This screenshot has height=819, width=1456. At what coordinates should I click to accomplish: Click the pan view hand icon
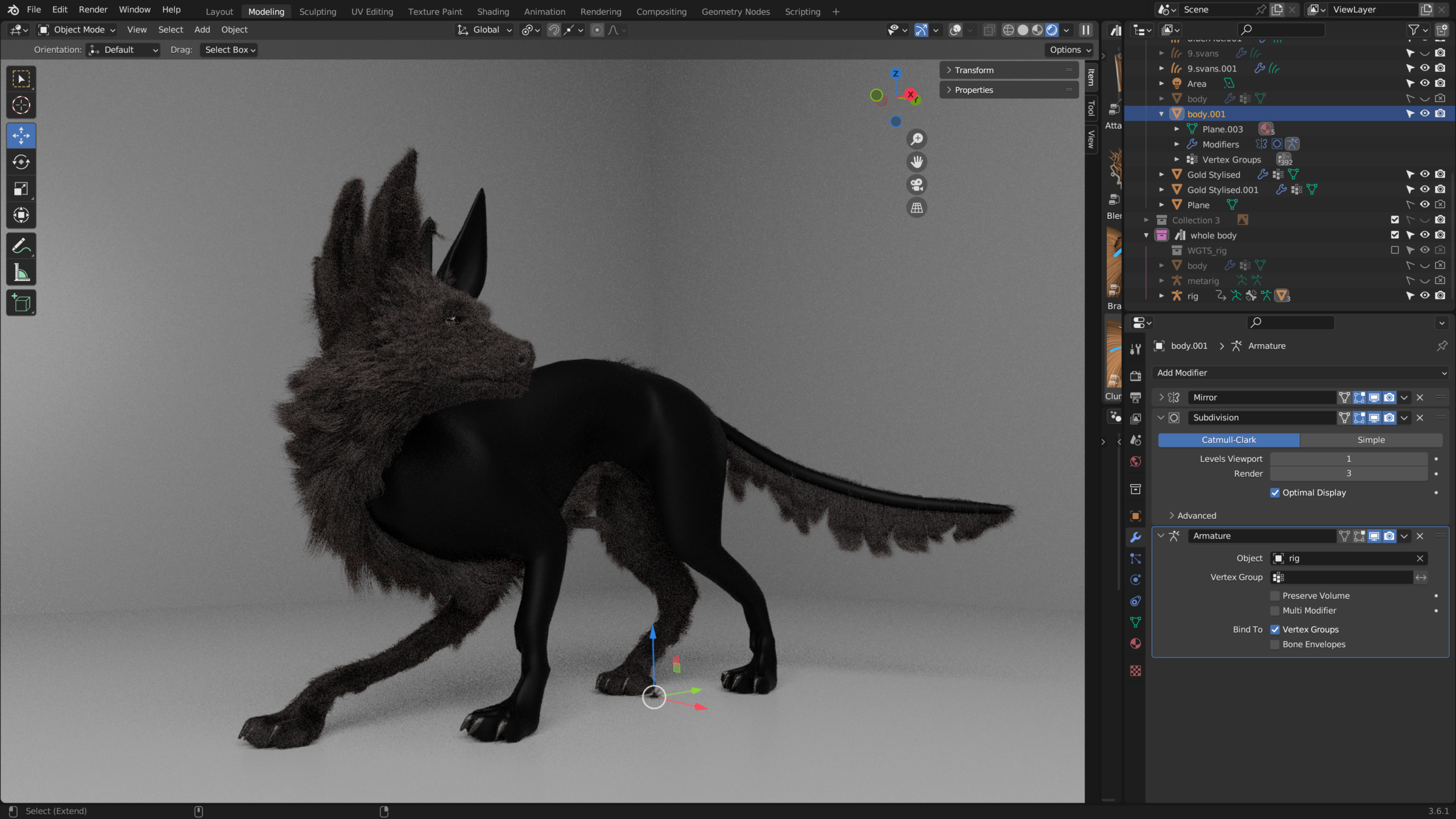pos(917,162)
